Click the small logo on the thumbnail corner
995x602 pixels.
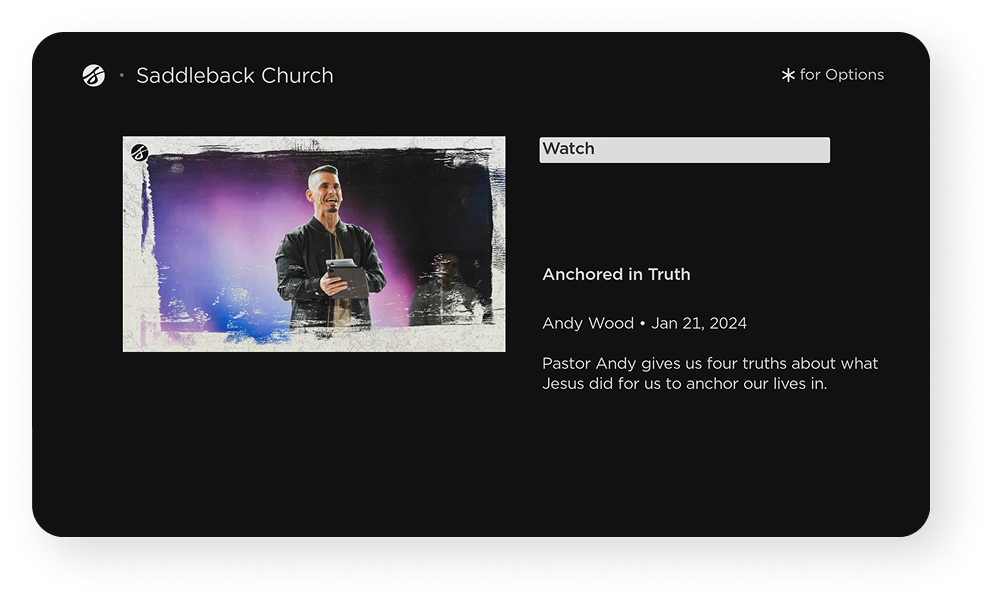pos(139,153)
